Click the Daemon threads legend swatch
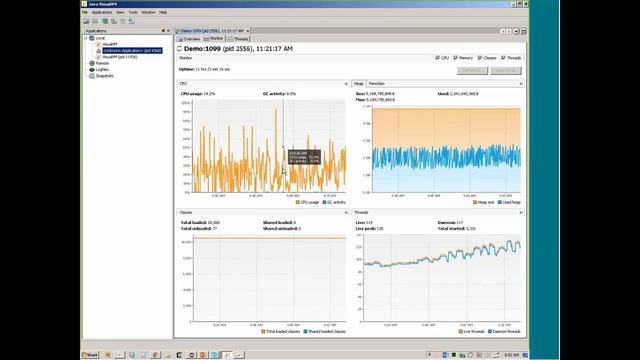The width and height of the screenshot is (640, 360). click(490, 331)
